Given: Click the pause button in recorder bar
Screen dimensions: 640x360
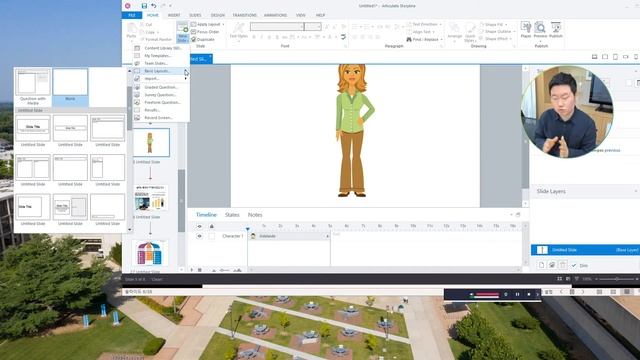Looking at the screenshot, I should pyautogui.click(x=517, y=294).
